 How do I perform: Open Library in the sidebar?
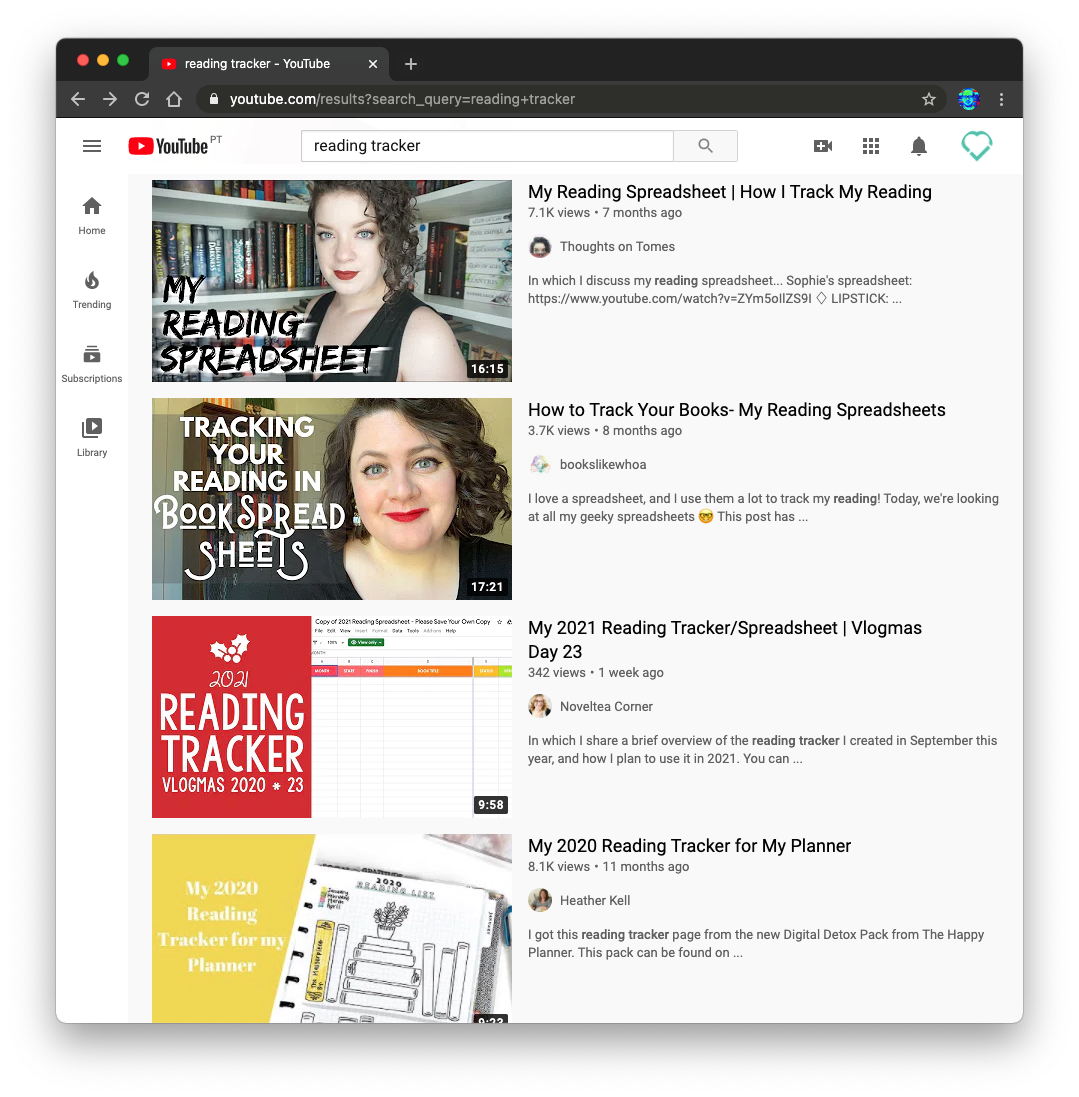pos(92,438)
